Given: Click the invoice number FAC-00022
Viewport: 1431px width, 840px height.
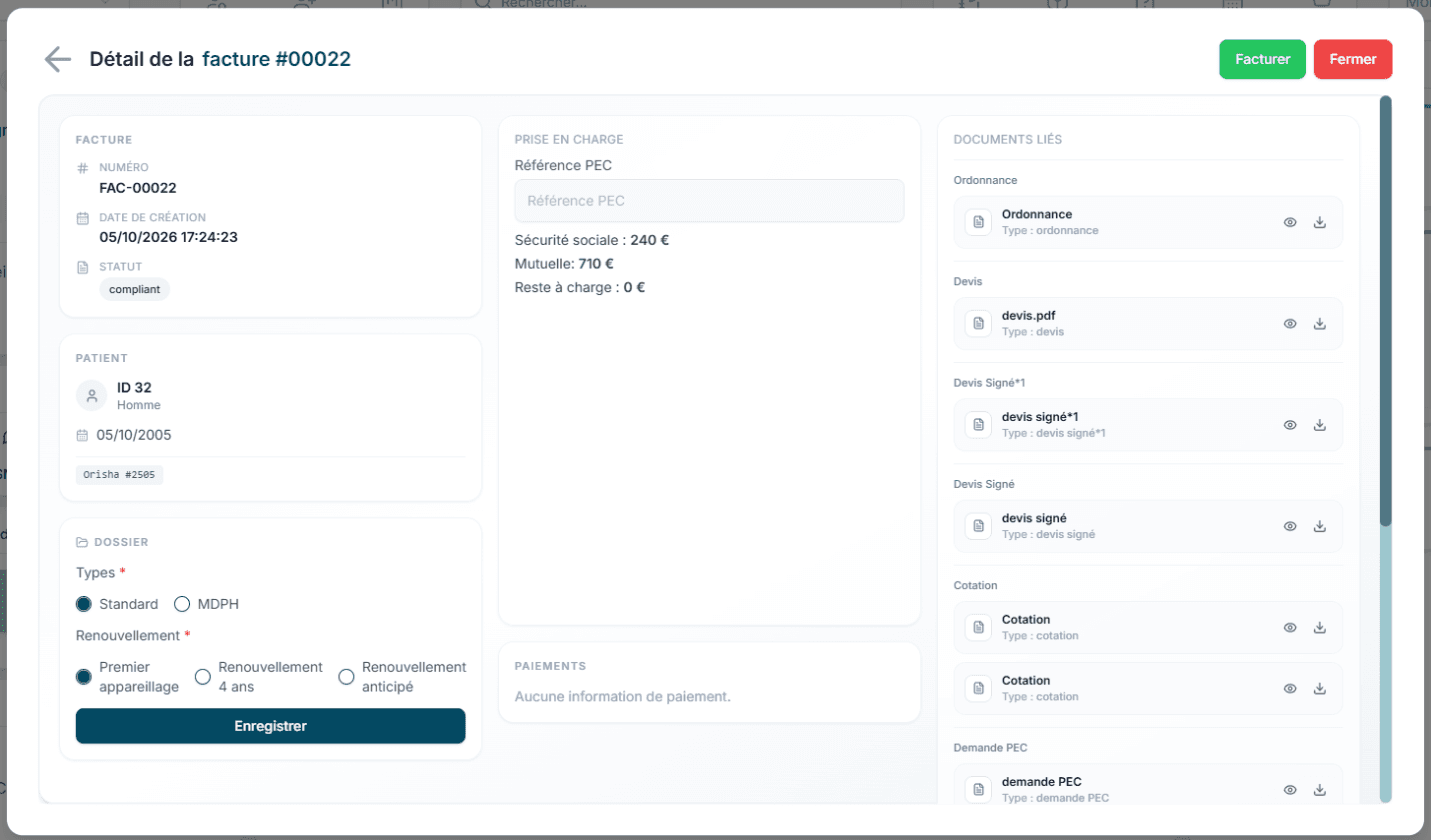Looking at the screenshot, I should (138, 187).
